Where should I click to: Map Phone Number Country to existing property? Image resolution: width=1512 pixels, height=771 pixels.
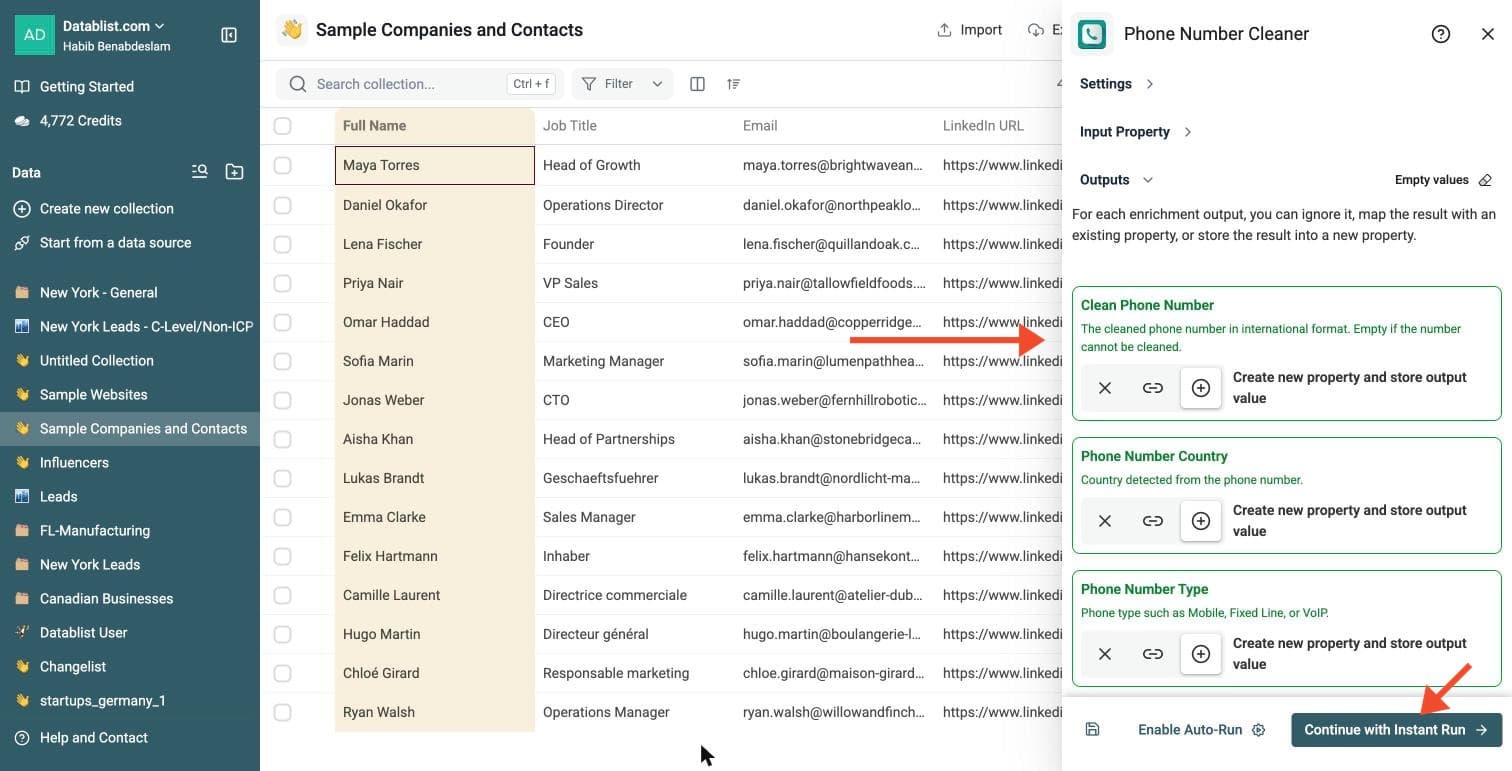click(1153, 521)
